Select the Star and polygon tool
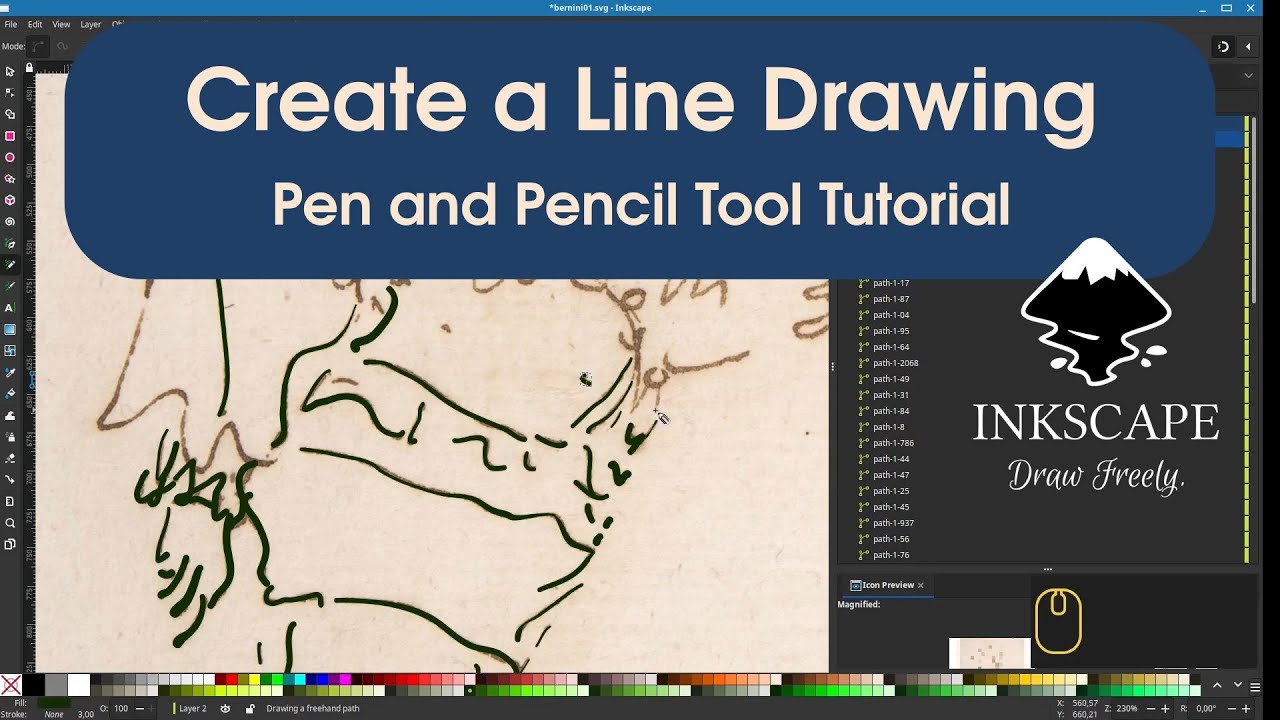Screen dimensions: 1280x720 click(x=10, y=179)
